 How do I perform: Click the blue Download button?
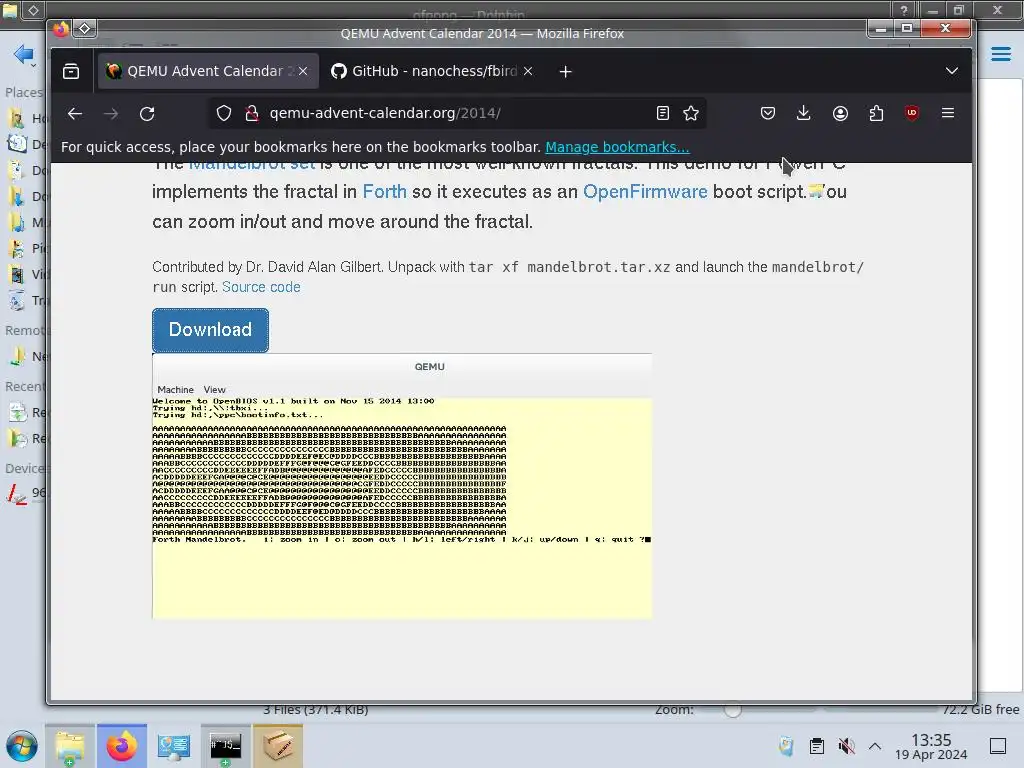click(x=210, y=330)
